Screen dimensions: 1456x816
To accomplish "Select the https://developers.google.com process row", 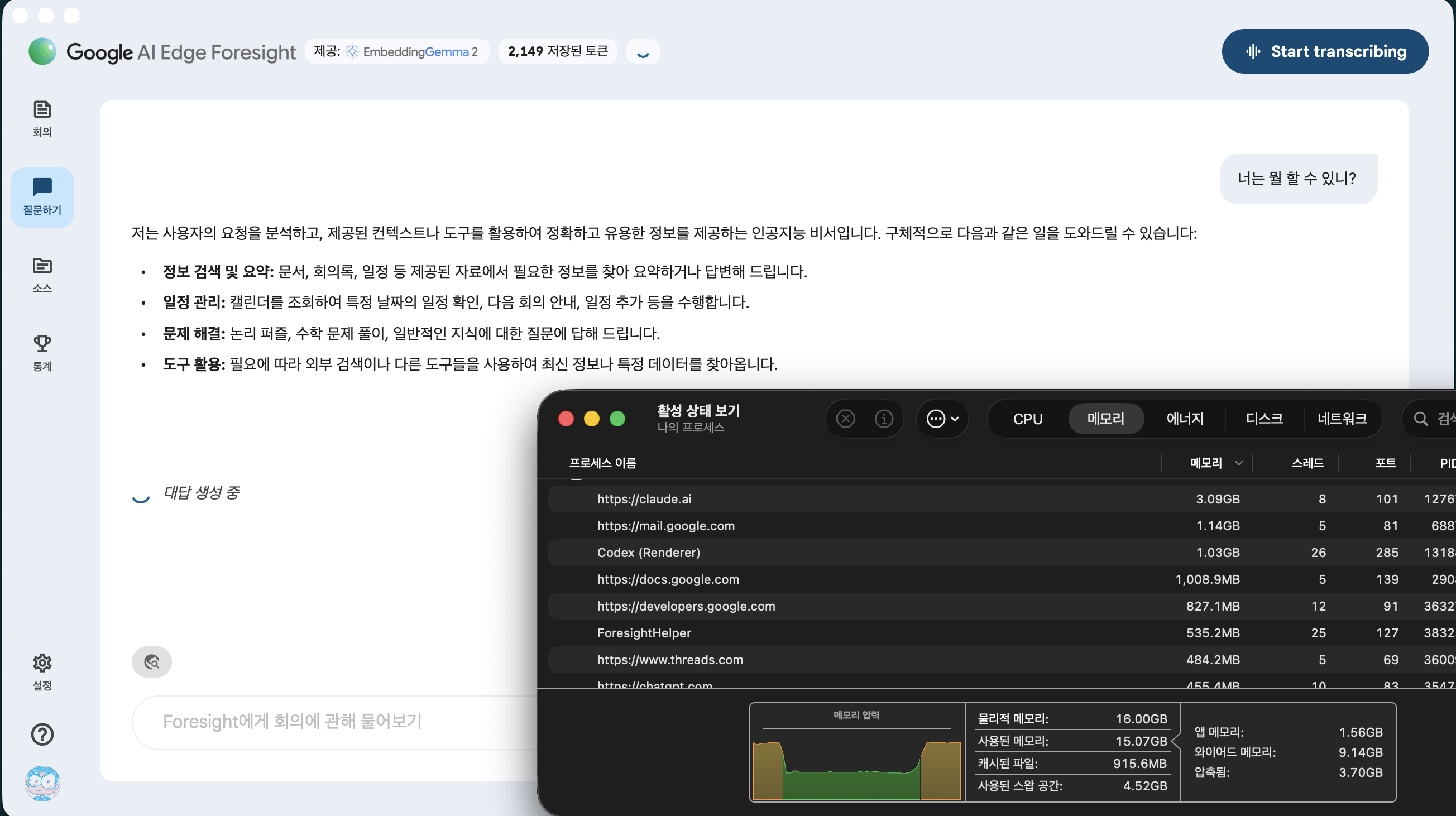I will click(x=1001, y=606).
